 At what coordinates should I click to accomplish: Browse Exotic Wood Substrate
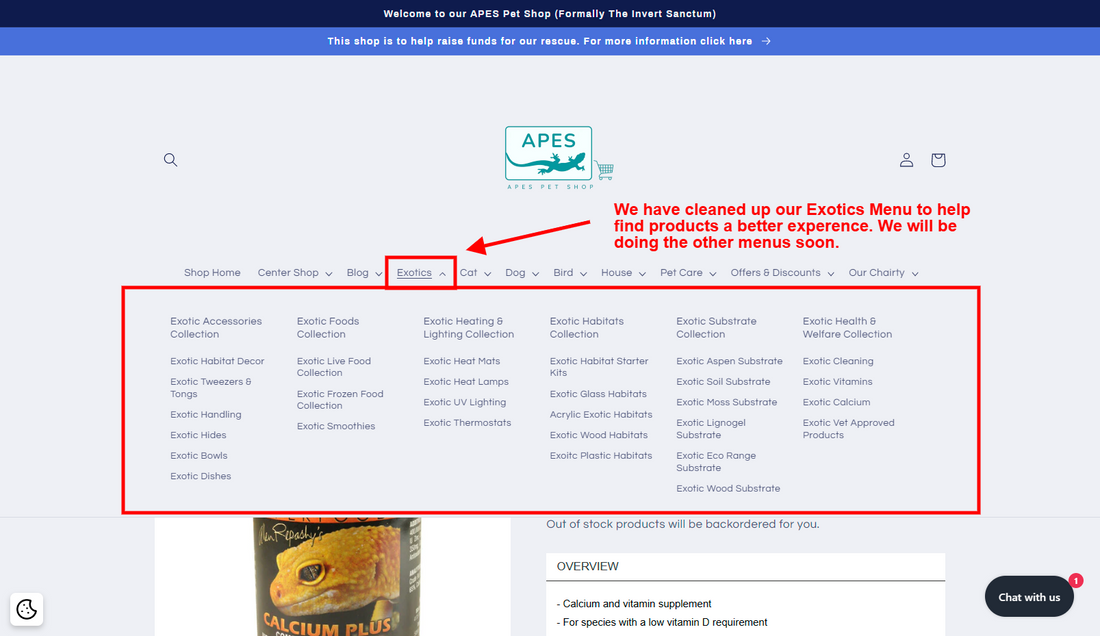728,489
